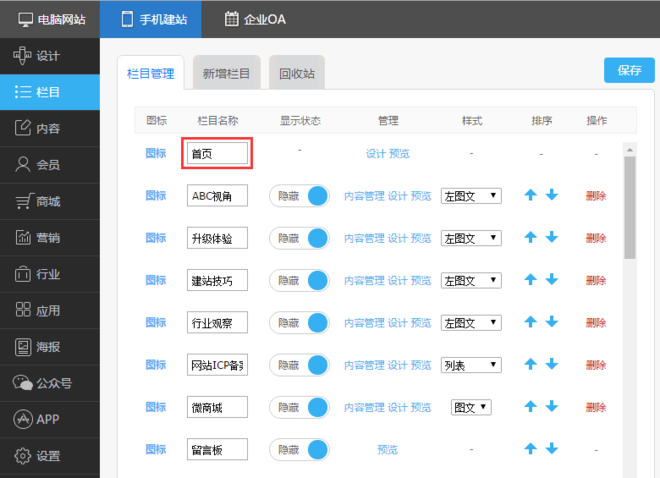Open 行业 sidebar section
This screenshot has height=478, width=660.
50,274
